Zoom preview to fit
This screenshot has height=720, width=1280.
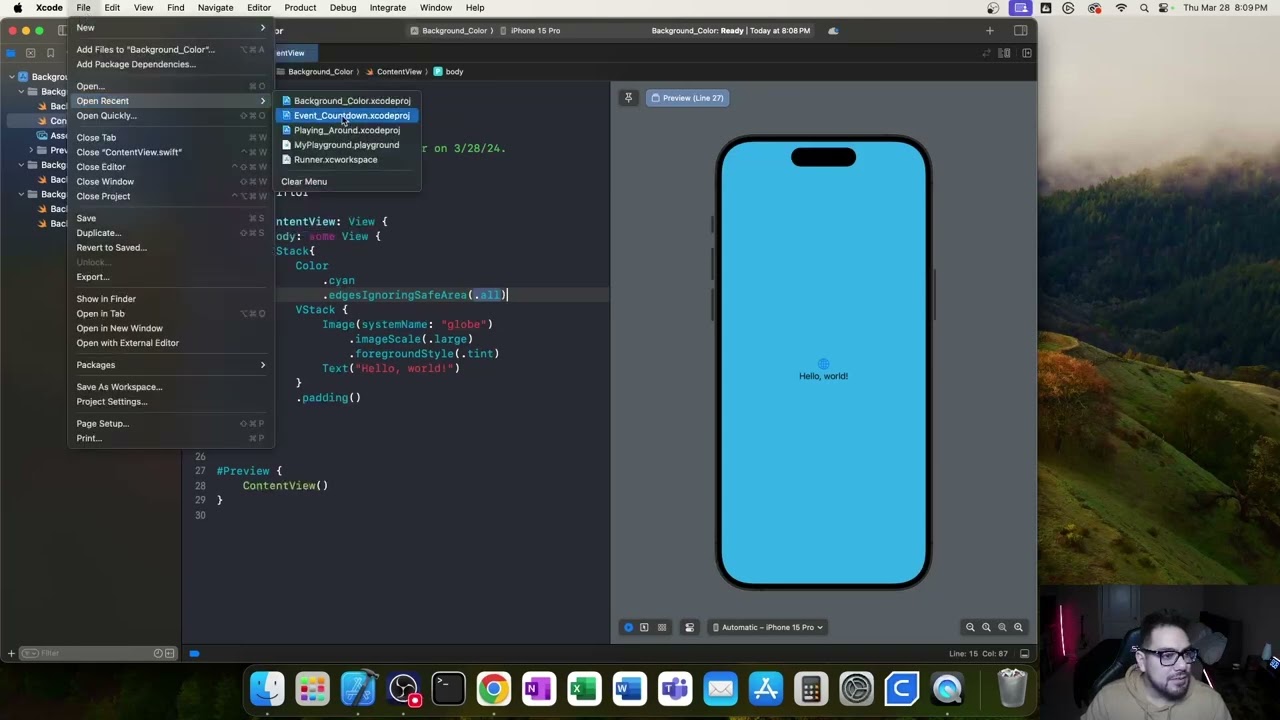1002,627
